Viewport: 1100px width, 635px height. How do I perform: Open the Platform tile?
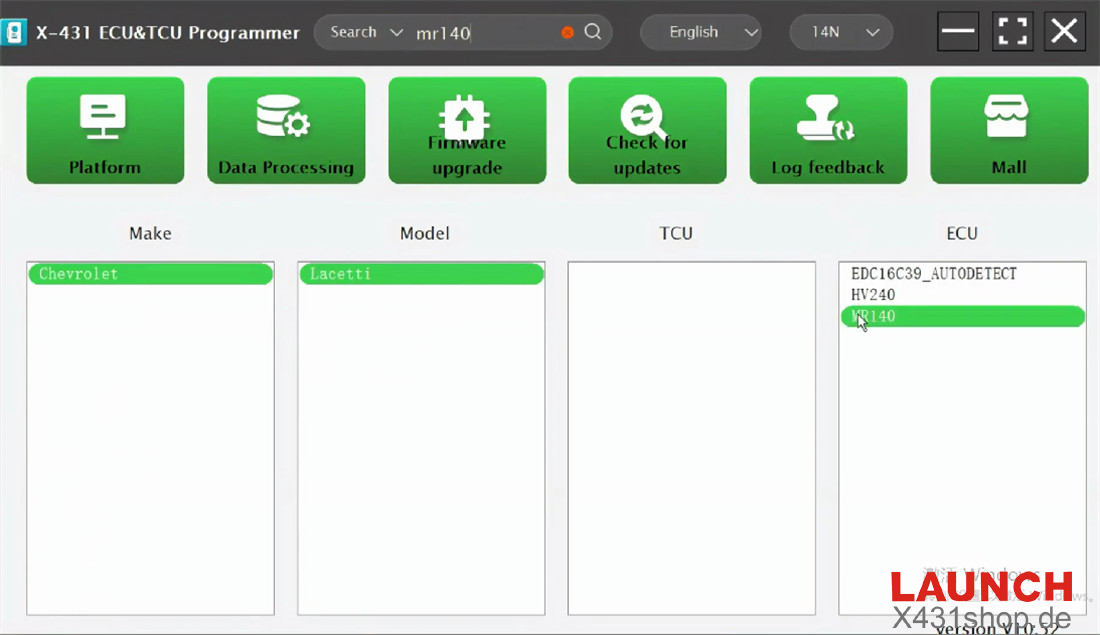[105, 131]
